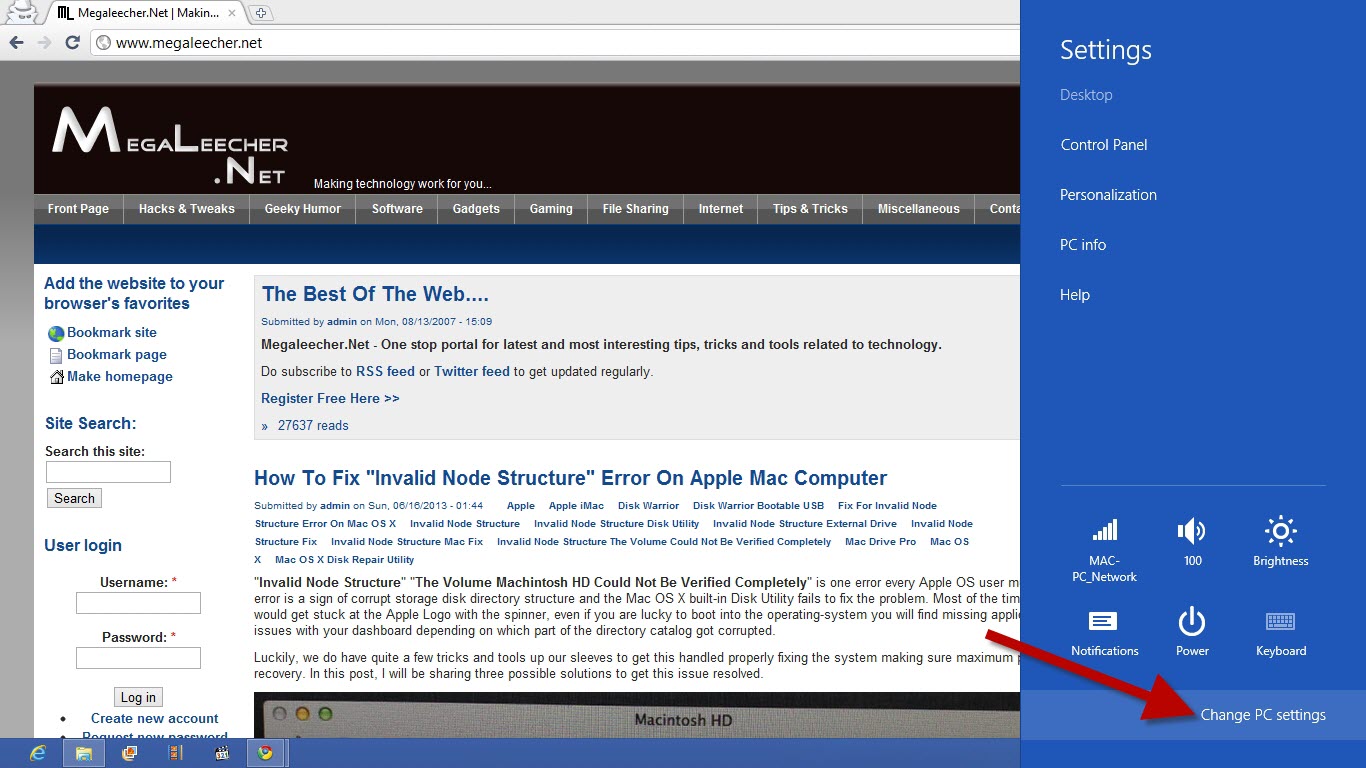Click the Mac Drive Pro tag link
Image resolution: width=1366 pixels, height=768 pixels.
(880, 542)
